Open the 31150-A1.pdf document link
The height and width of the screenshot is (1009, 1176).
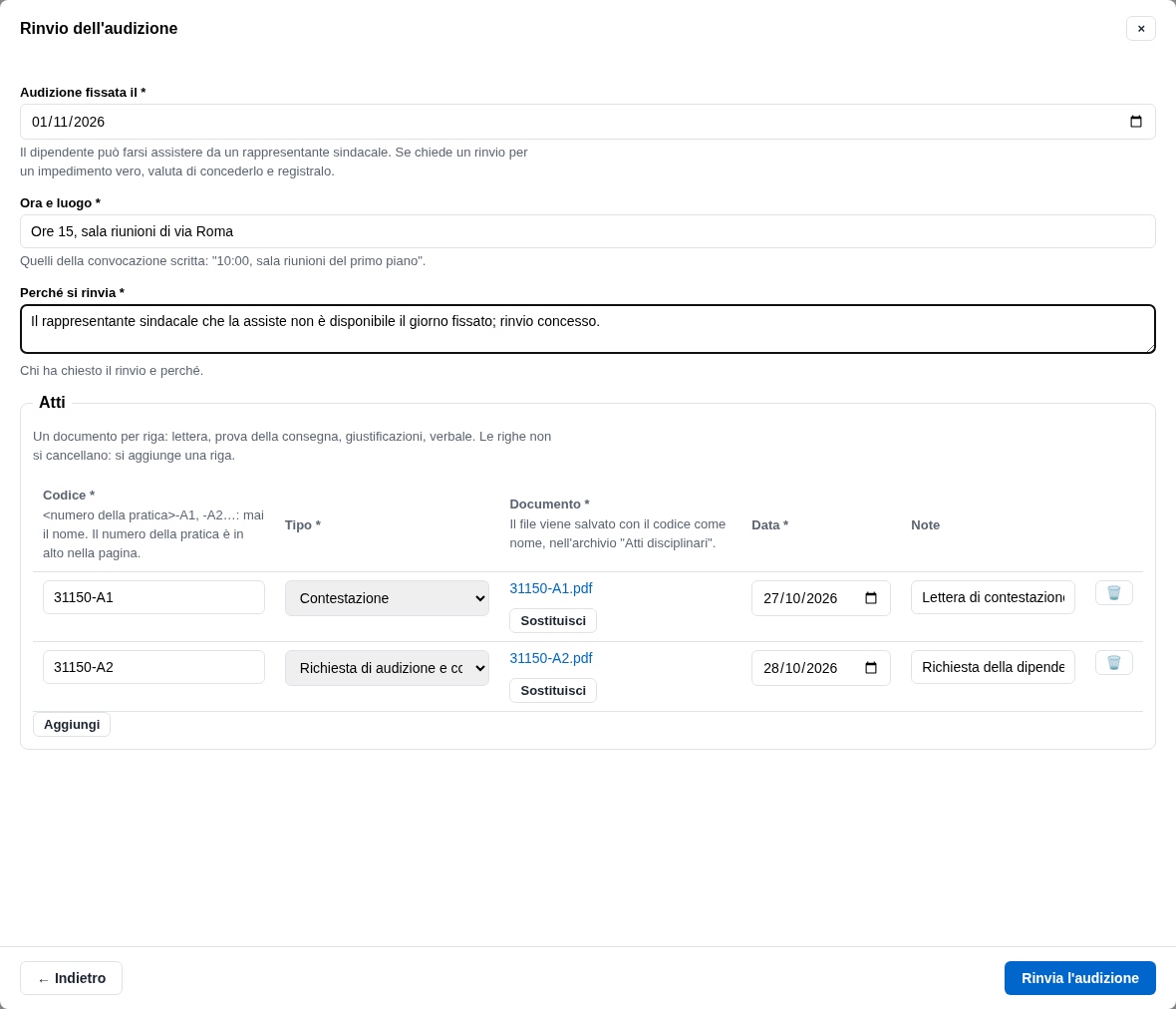click(550, 589)
